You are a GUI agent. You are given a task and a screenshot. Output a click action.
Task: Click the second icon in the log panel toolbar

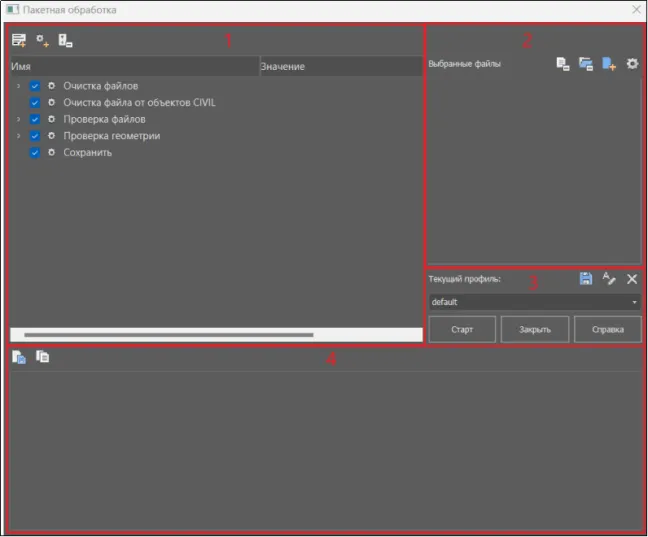click(x=42, y=357)
